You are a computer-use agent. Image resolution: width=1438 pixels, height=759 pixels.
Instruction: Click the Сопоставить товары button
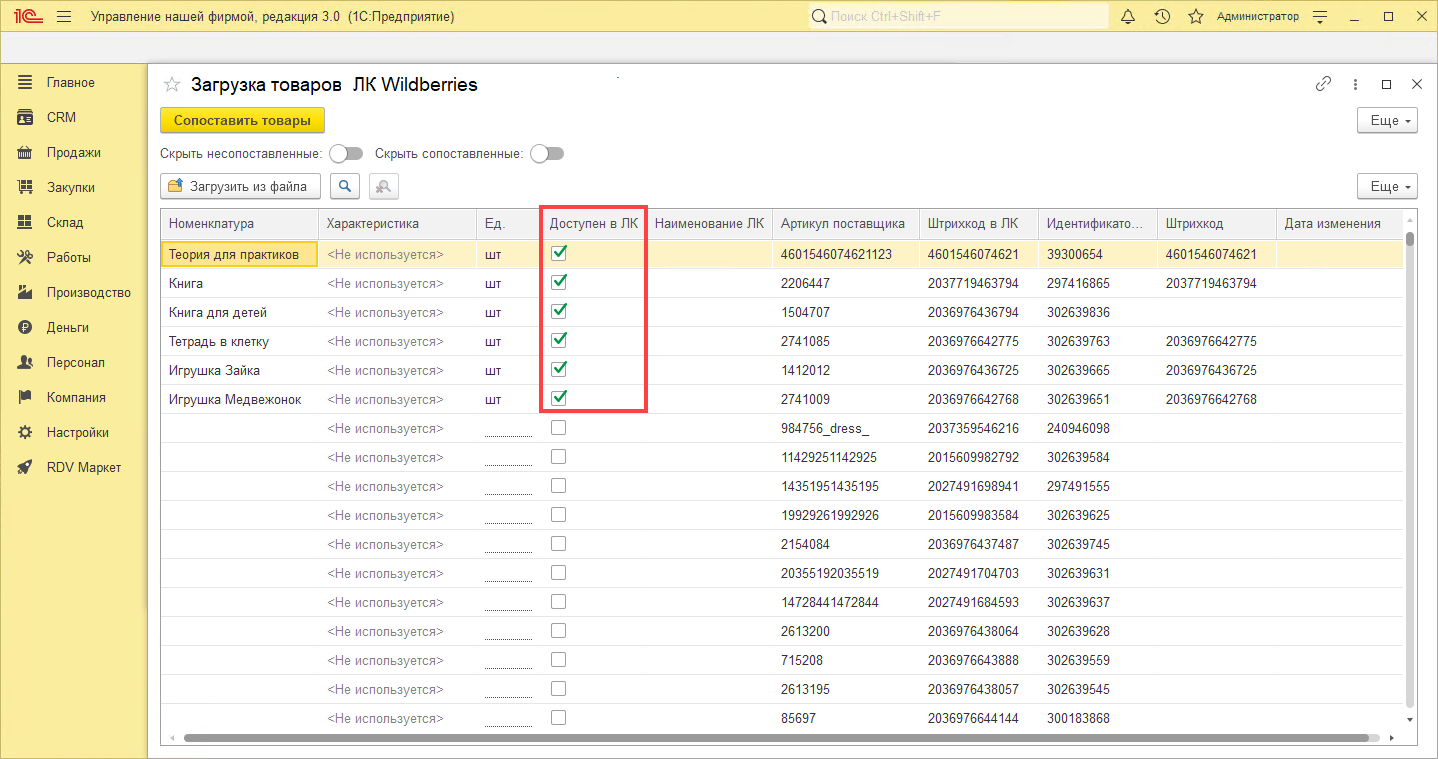point(242,120)
